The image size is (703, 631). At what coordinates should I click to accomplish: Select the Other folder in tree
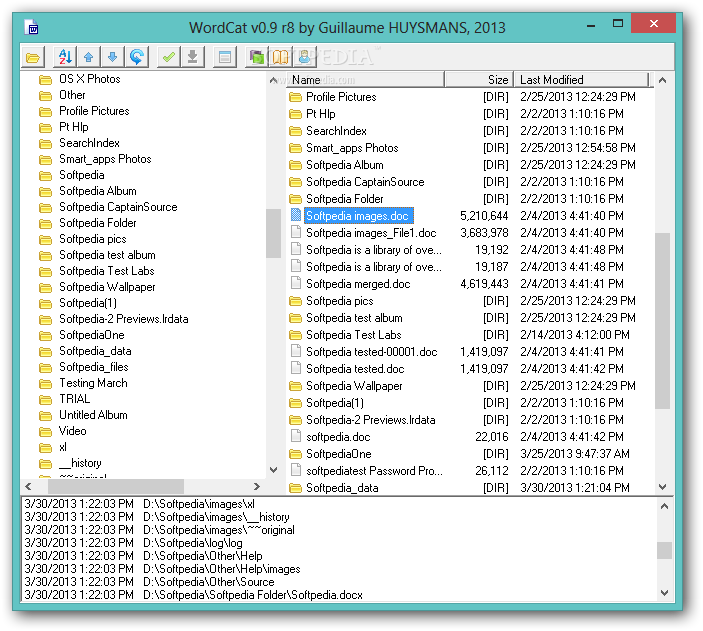tap(72, 95)
